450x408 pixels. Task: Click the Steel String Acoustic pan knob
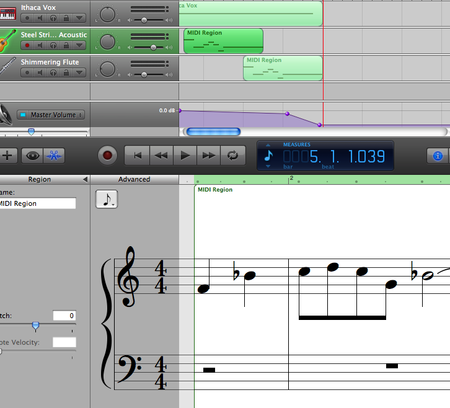[107, 42]
